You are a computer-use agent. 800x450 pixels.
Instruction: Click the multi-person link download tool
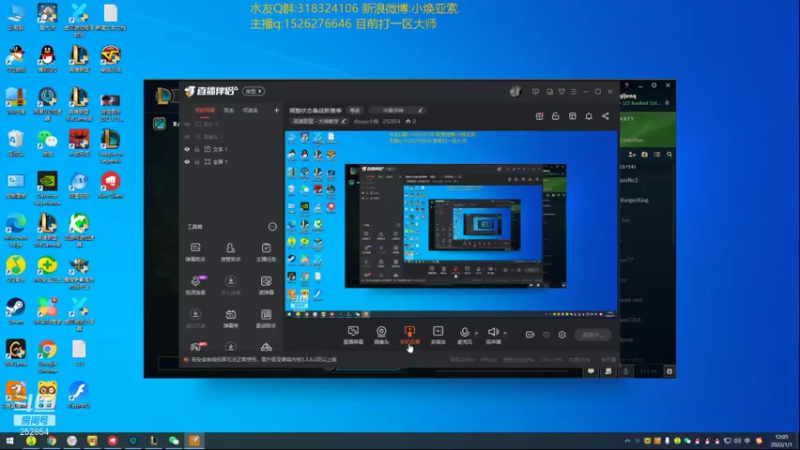coord(231,285)
